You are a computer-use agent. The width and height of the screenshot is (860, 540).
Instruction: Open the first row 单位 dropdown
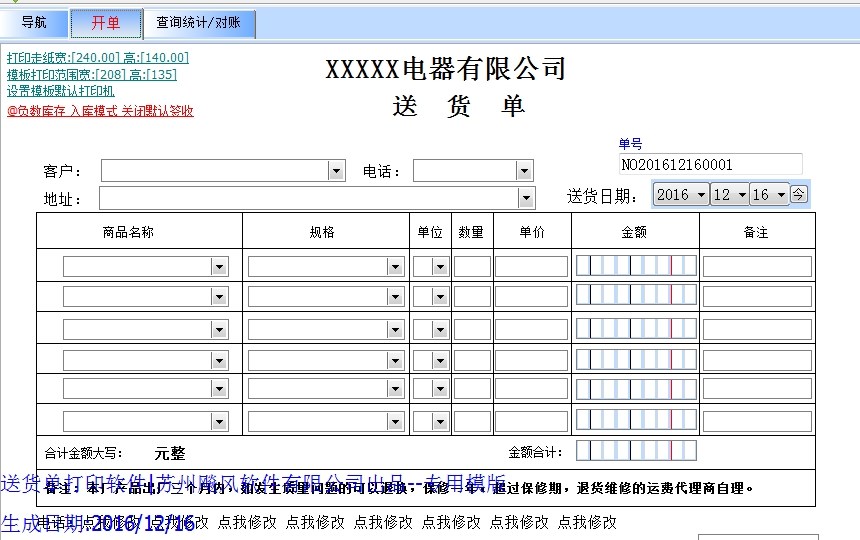439,267
